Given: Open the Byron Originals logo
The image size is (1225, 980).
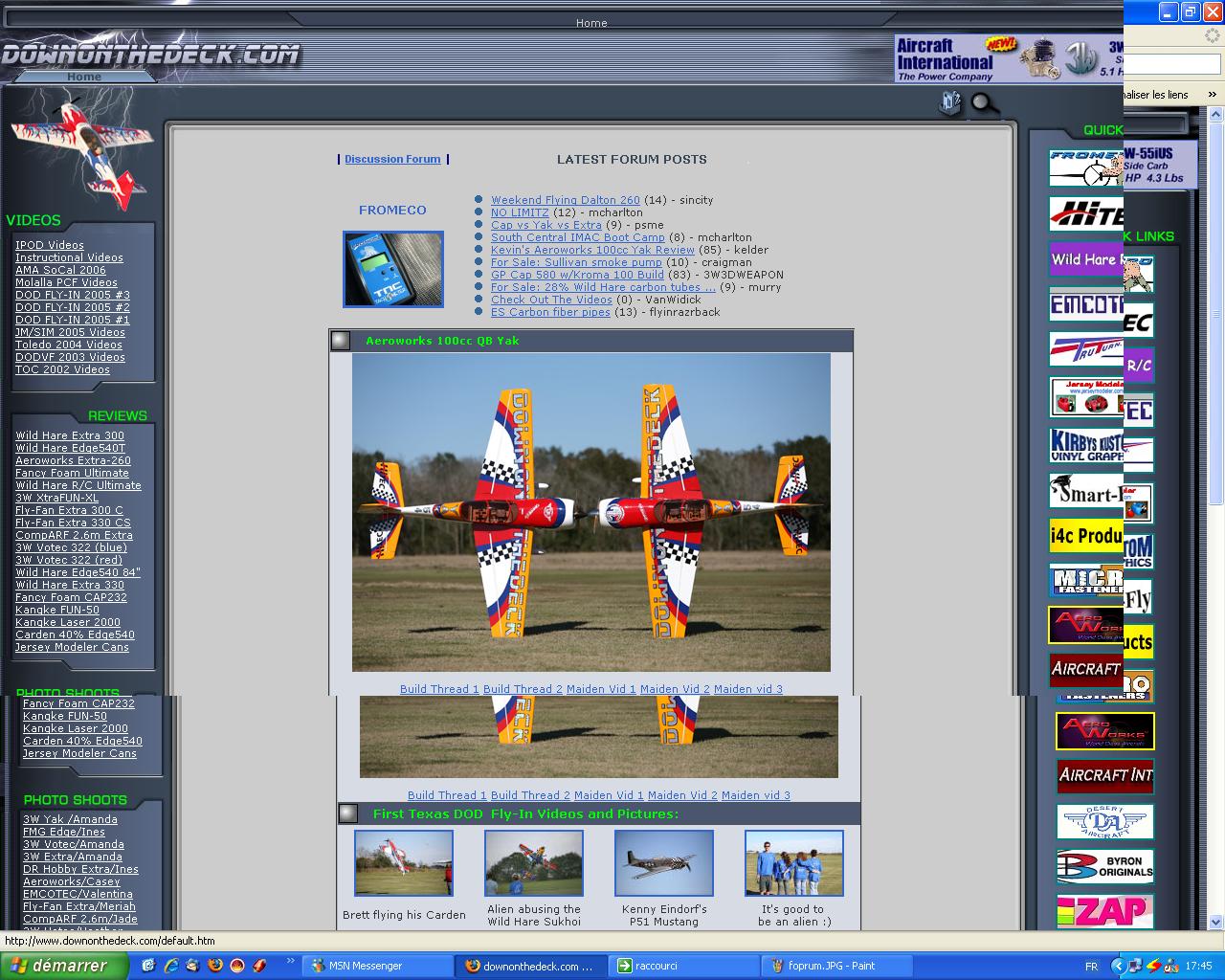Looking at the screenshot, I should 1105,867.
